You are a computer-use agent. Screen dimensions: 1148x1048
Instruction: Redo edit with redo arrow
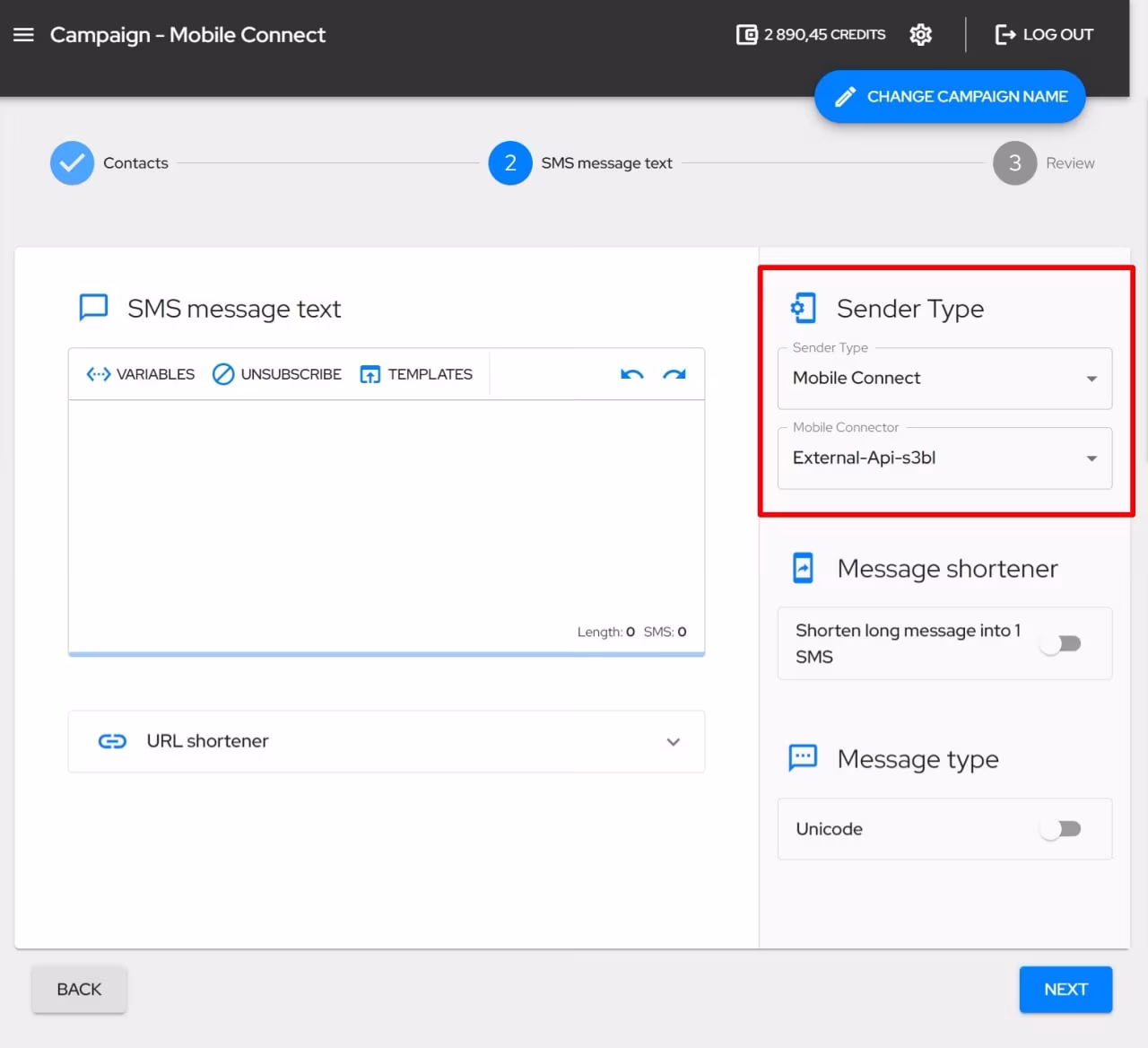coord(674,374)
